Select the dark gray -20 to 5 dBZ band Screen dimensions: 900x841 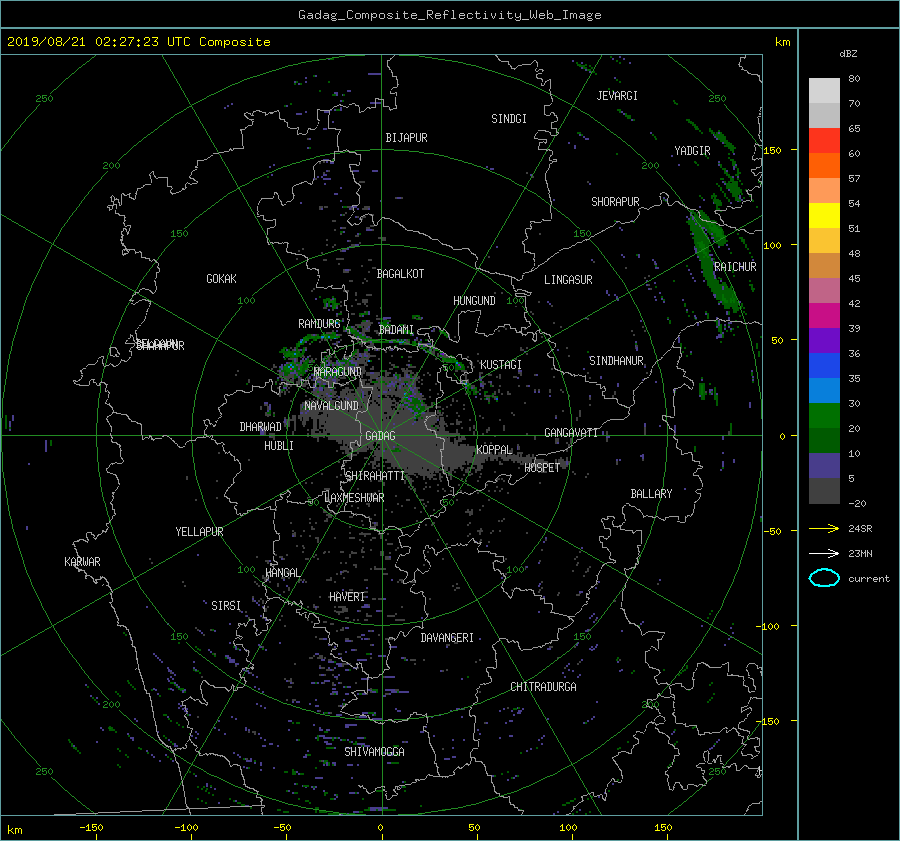click(824, 491)
